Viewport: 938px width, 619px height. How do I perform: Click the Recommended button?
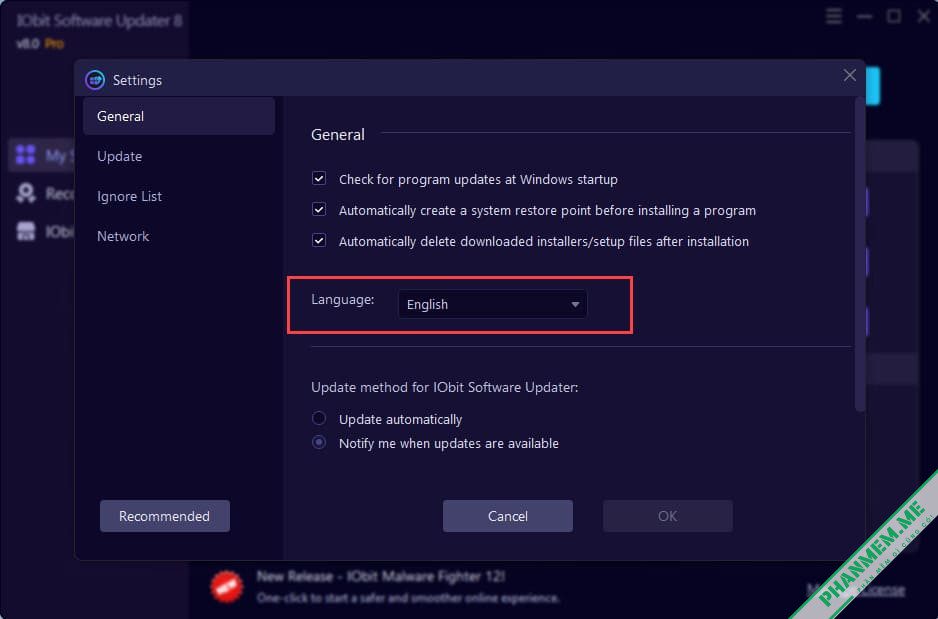[x=165, y=516]
